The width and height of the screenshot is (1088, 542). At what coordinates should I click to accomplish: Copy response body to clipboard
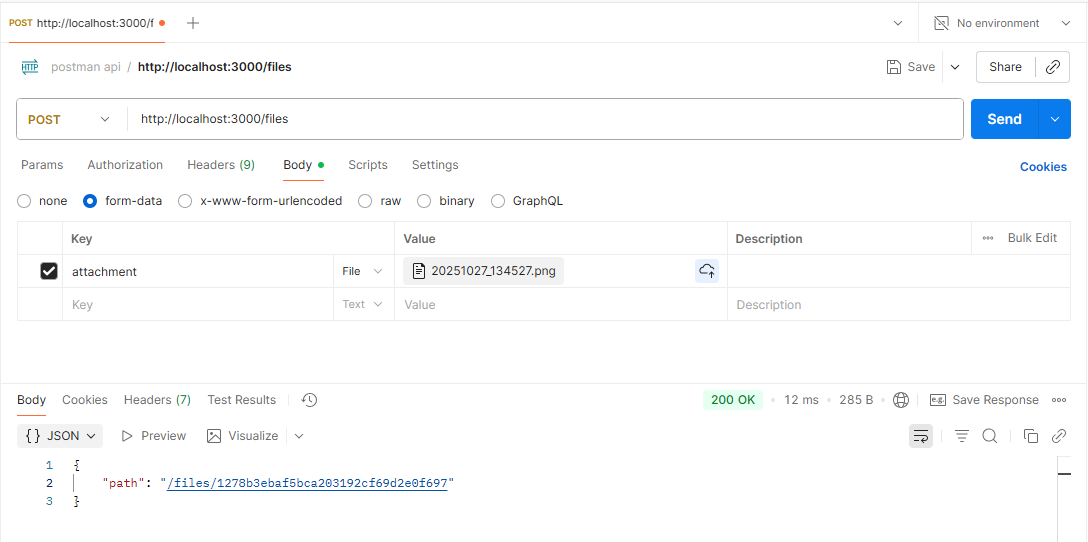point(1031,436)
